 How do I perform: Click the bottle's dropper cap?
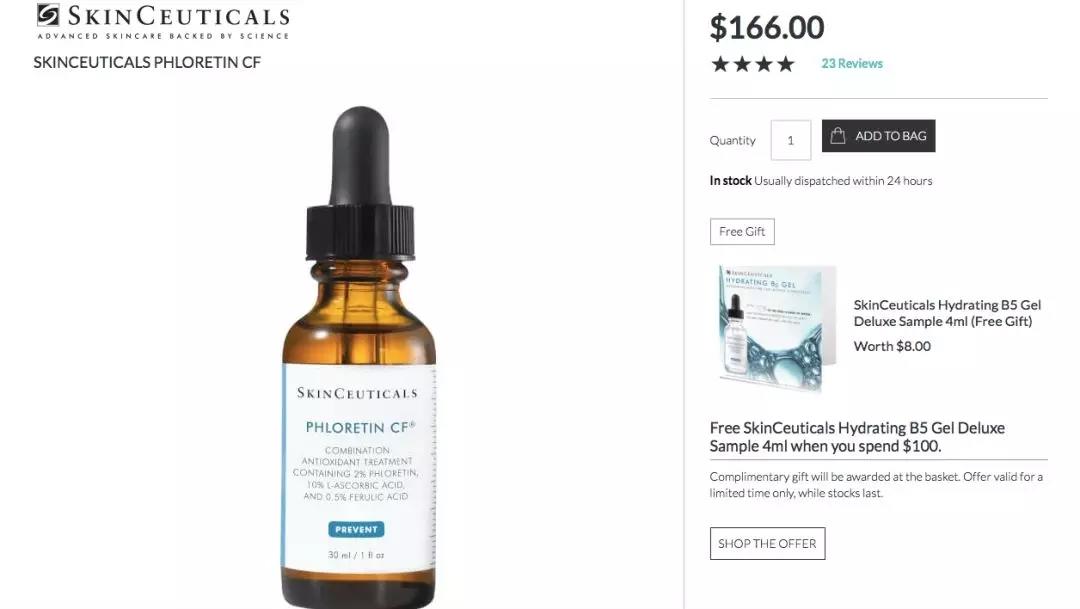360,183
